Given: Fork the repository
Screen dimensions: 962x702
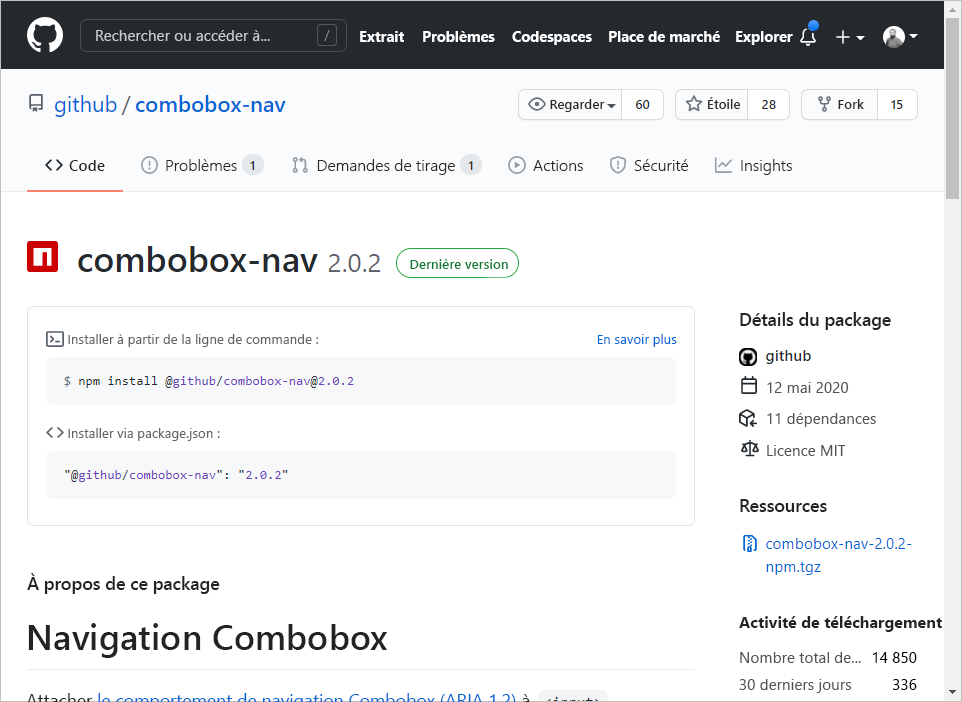Looking at the screenshot, I should pyautogui.click(x=840, y=105).
